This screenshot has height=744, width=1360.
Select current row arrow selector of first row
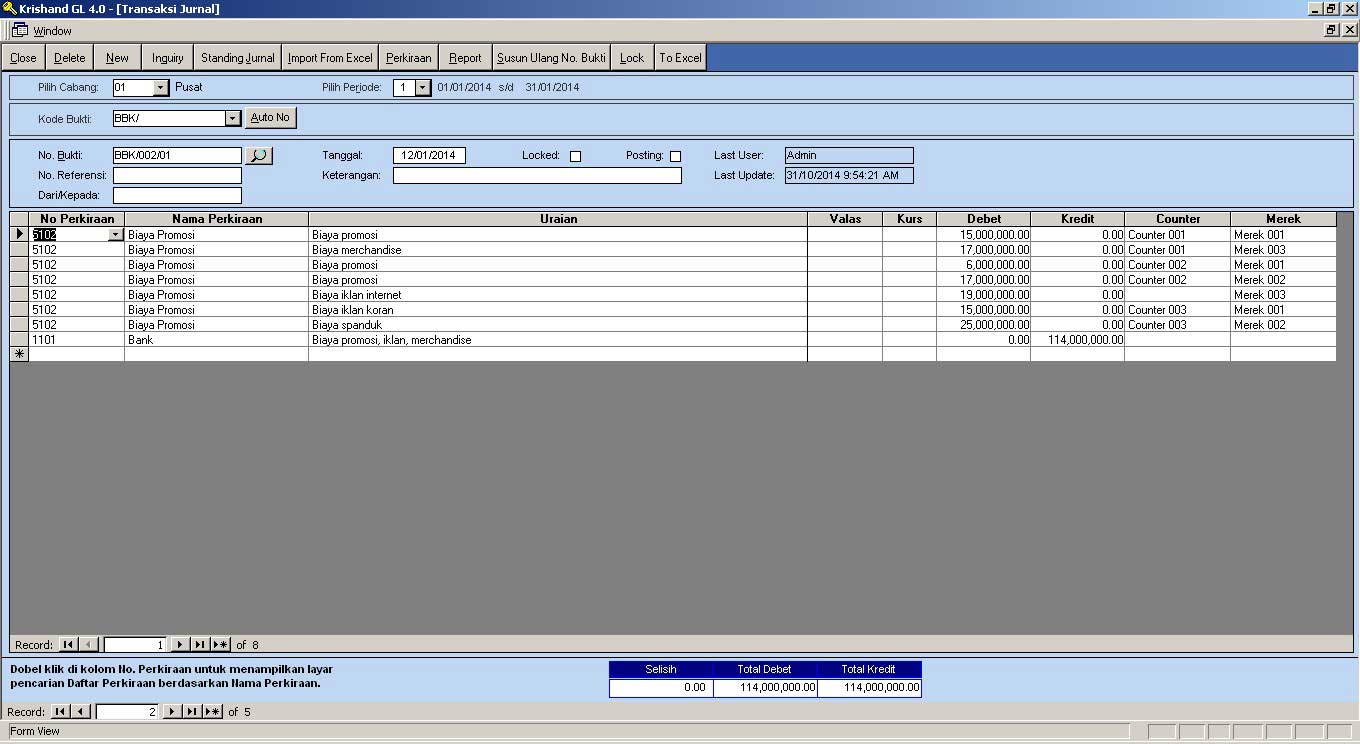19,235
